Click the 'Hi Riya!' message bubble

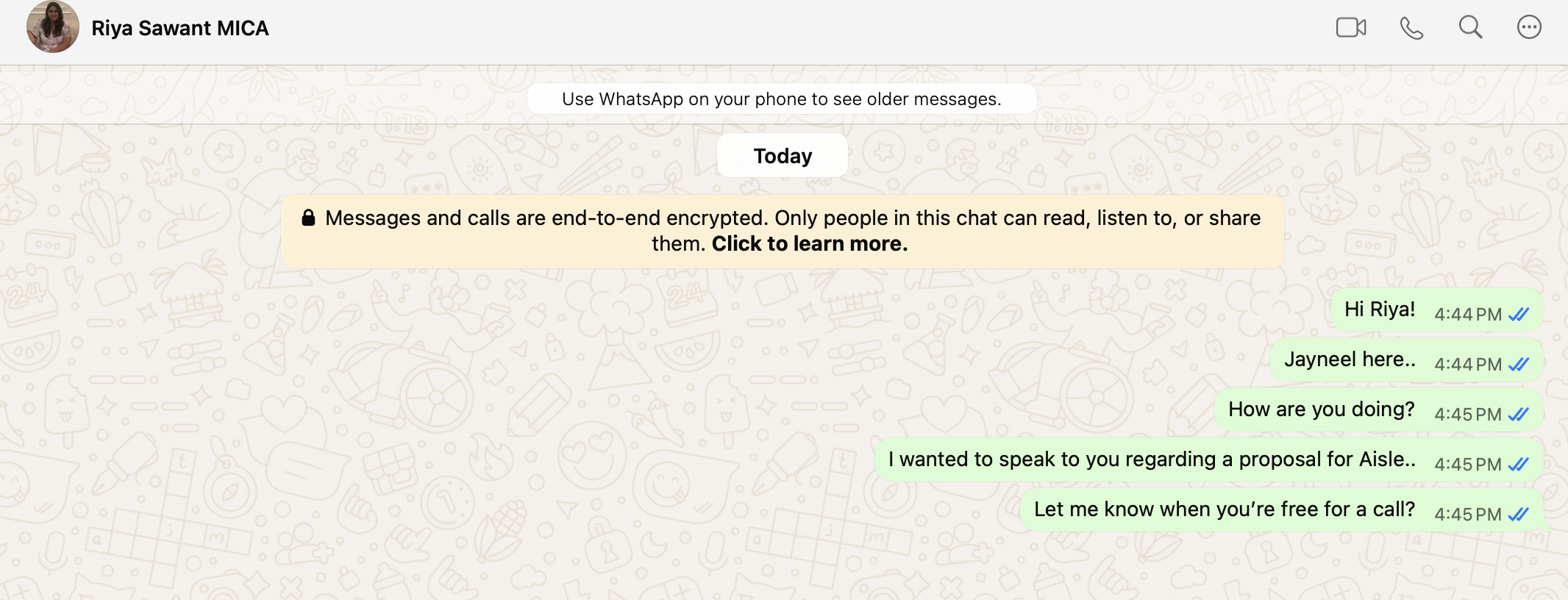click(1380, 310)
